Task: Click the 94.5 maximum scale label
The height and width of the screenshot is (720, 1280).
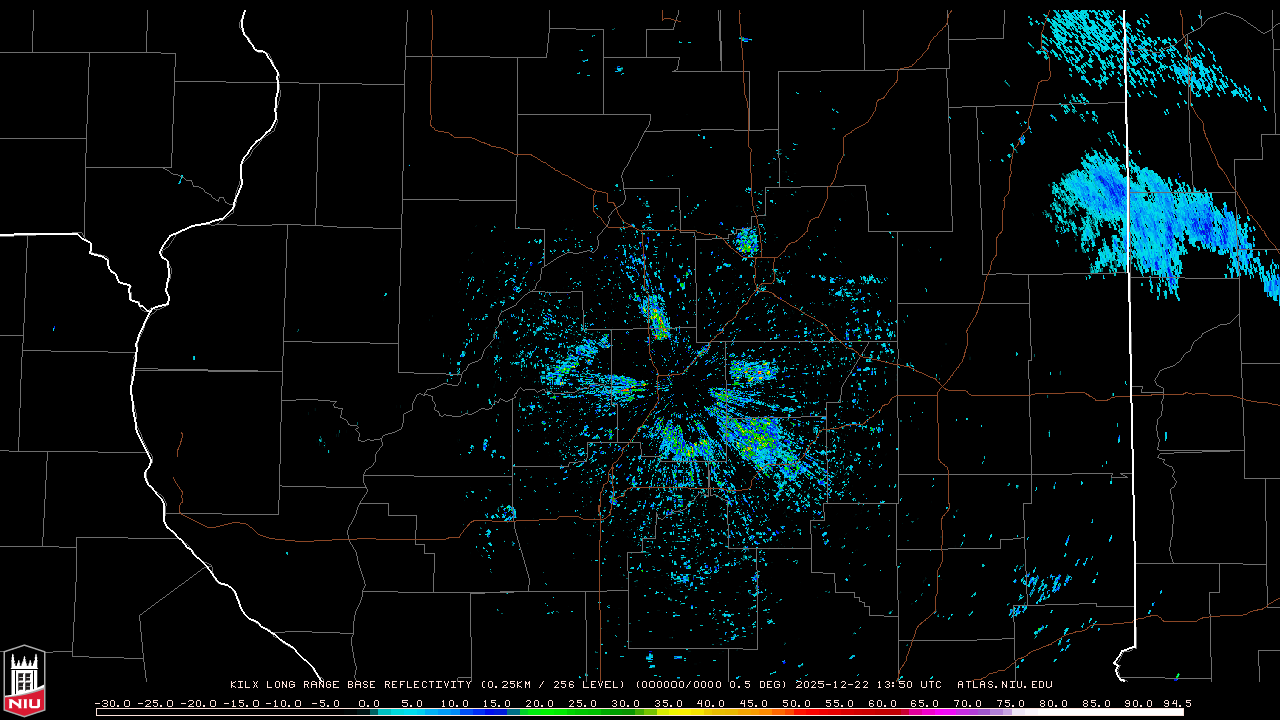Action: point(1176,703)
